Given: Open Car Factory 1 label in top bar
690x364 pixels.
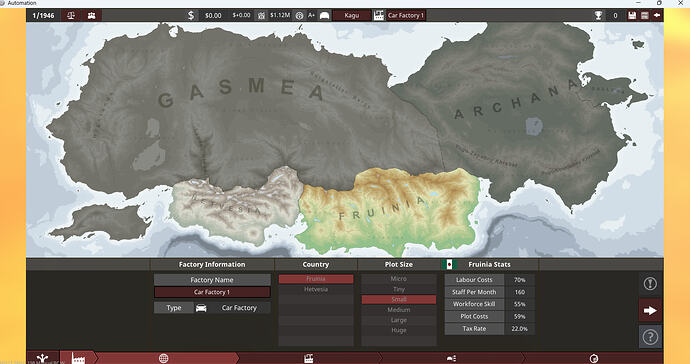Looking at the screenshot, I should (406, 15).
